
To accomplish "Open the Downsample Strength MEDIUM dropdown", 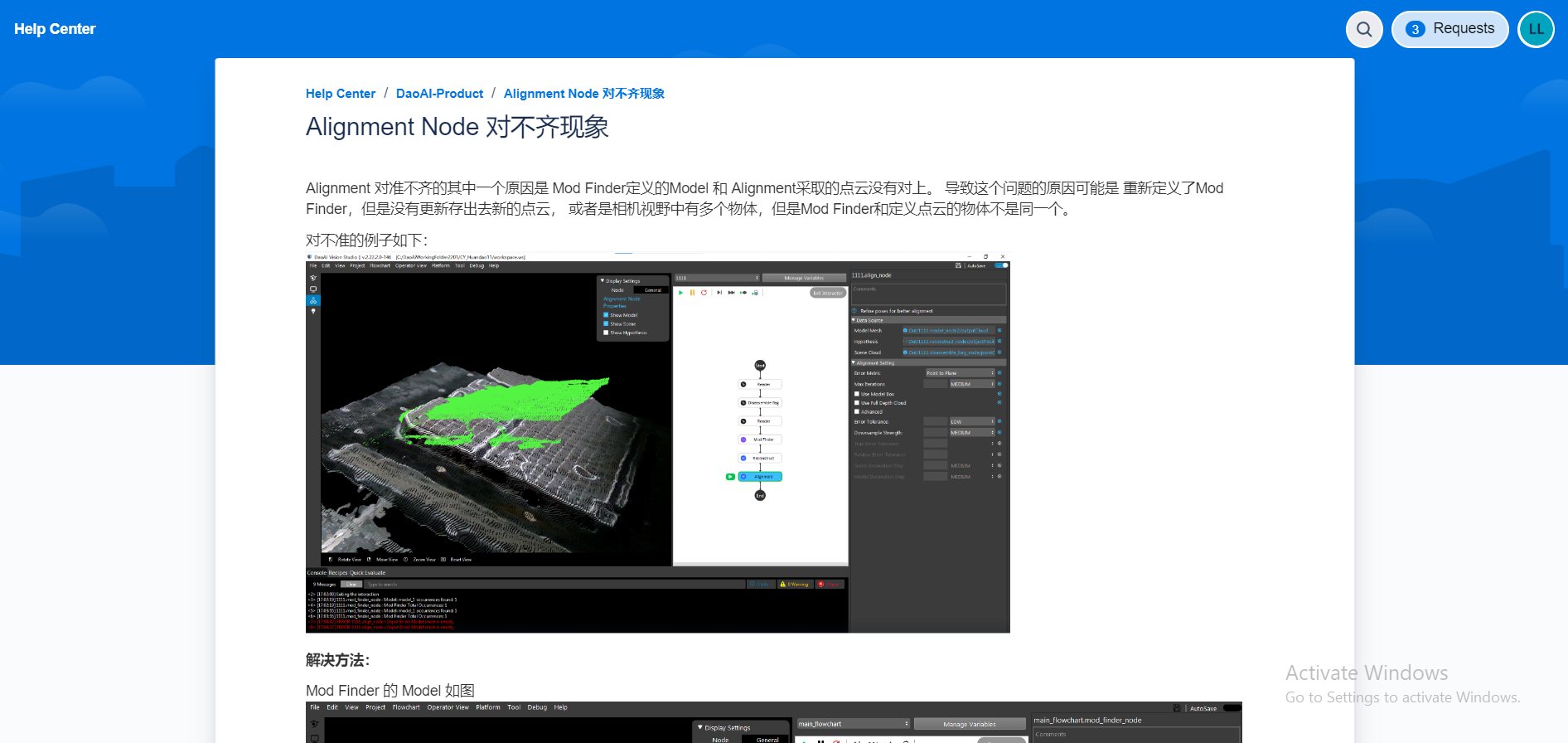I will point(971,433).
